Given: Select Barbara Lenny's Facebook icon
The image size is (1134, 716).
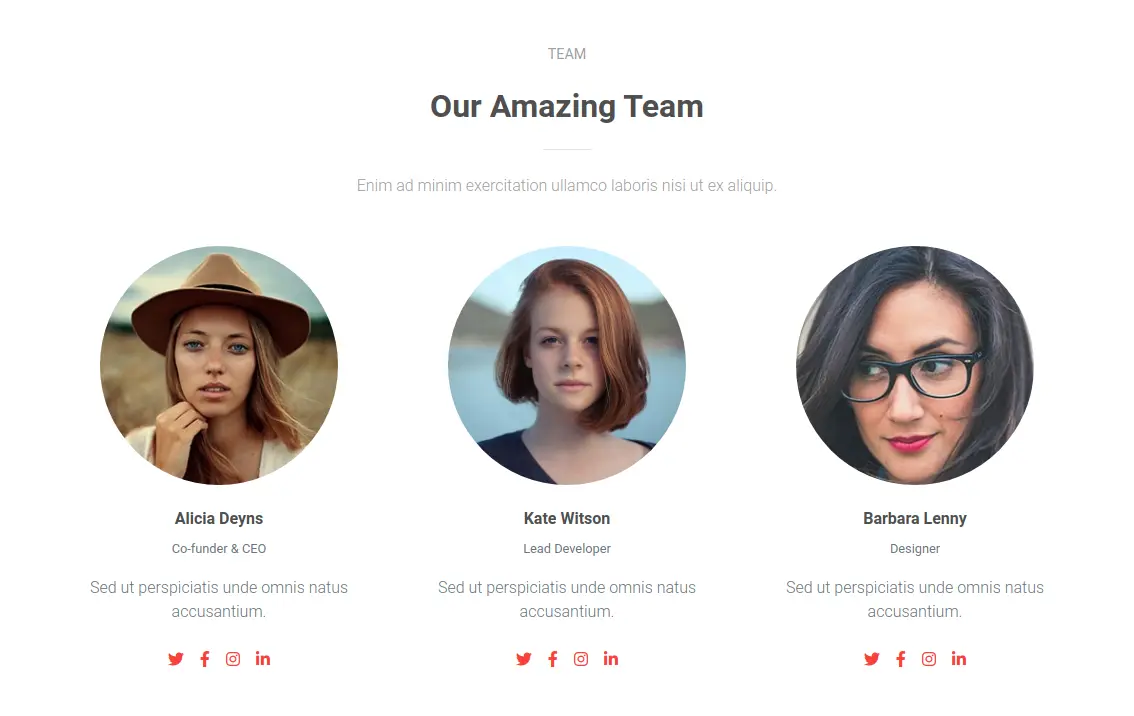Looking at the screenshot, I should (x=900, y=659).
